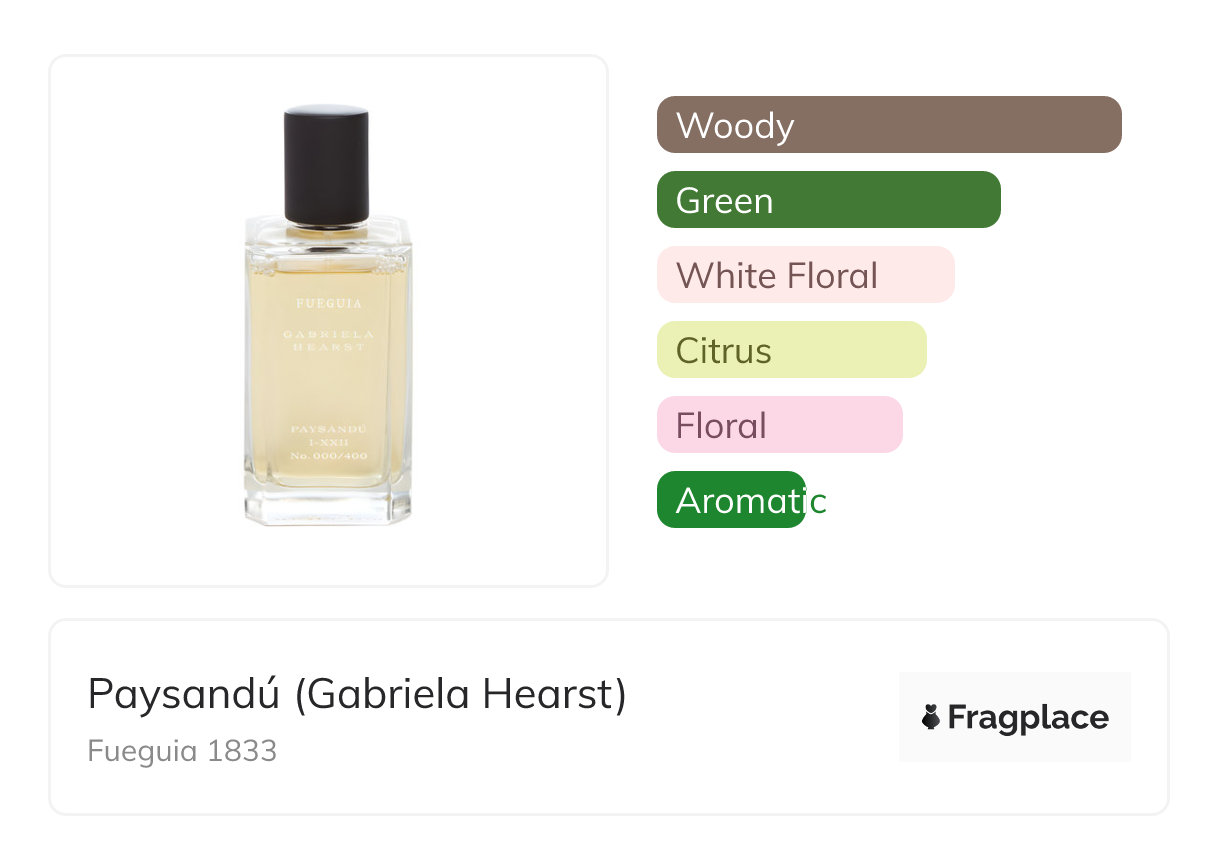This screenshot has height=864, width=1218.
Task: Click the Woody label text
Action: (x=735, y=125)
